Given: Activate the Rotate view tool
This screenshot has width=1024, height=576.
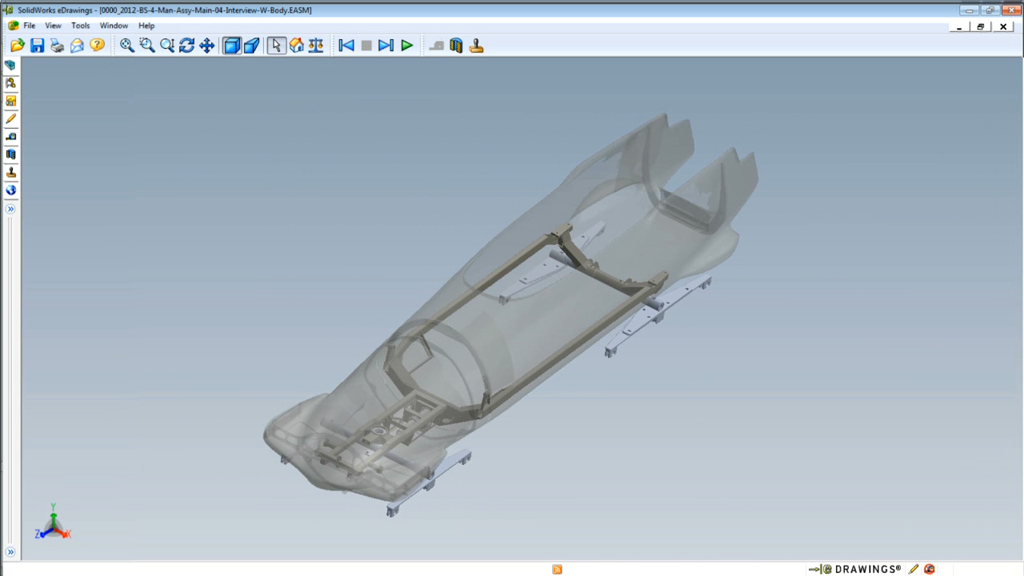Looking at the screenshot, I should (x=187, y=45).
